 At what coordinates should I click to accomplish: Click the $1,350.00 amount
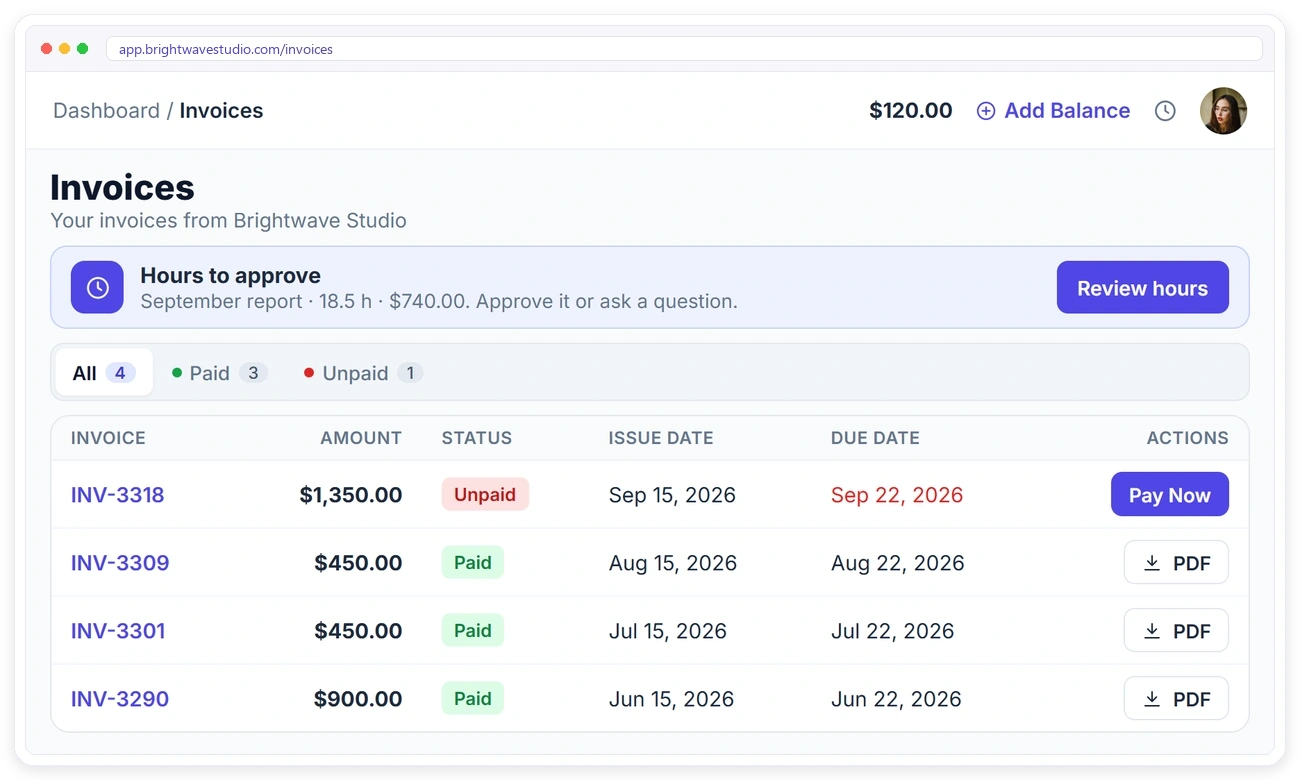(x=351, y=495)
